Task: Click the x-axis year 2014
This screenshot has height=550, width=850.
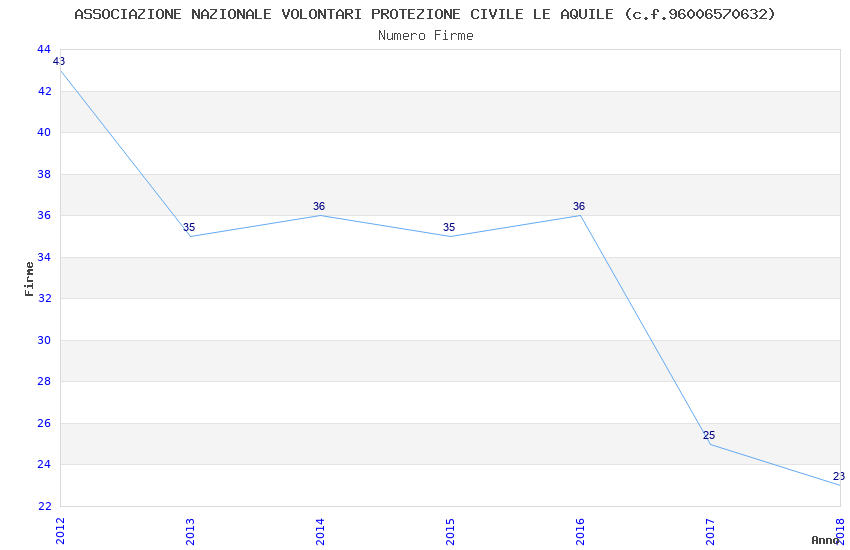Action: (x=320, y=531)
